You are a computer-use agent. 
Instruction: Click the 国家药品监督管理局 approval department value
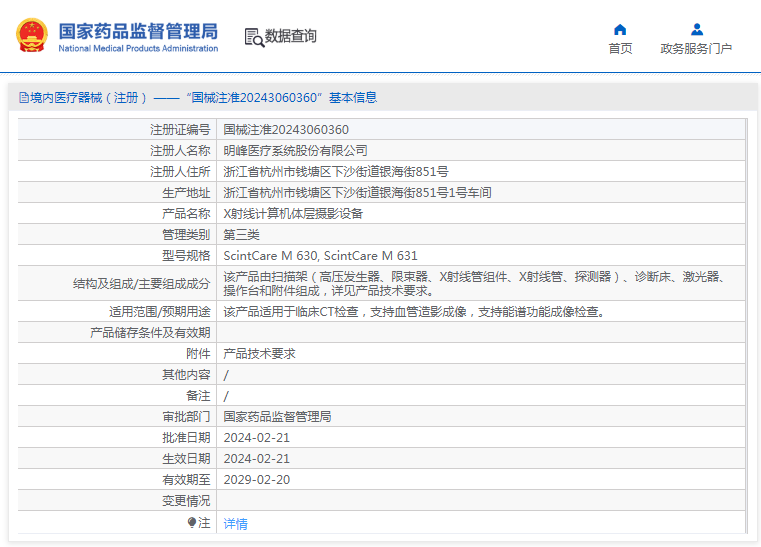point(277,417)
